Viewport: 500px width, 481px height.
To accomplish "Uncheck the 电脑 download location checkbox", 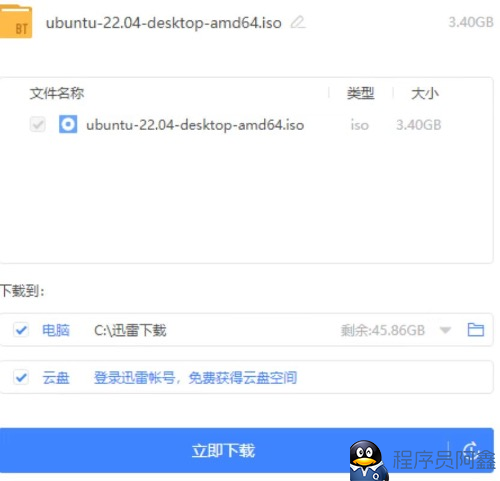I will [21, 330].
